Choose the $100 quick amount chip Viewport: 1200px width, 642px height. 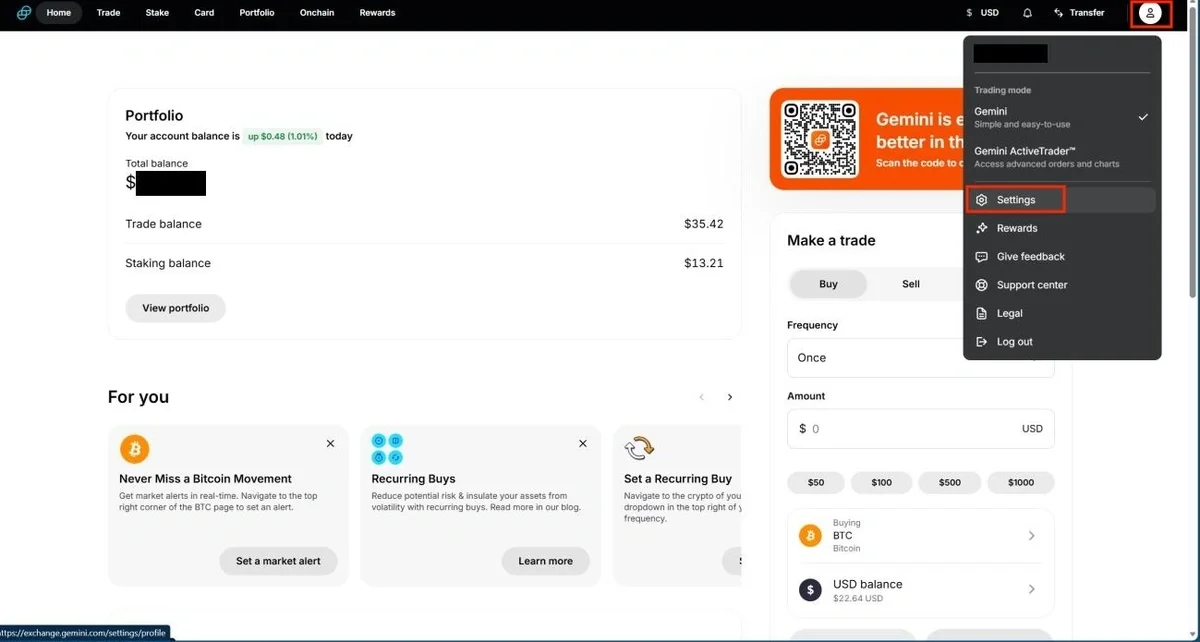point(881,482)
